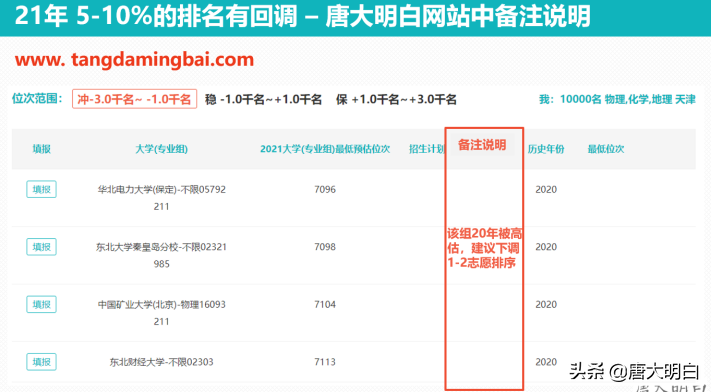Click the 211 tag under 华北电力大学(保定)
Viewport: 711px width, 392px height.
coord(161,206)
